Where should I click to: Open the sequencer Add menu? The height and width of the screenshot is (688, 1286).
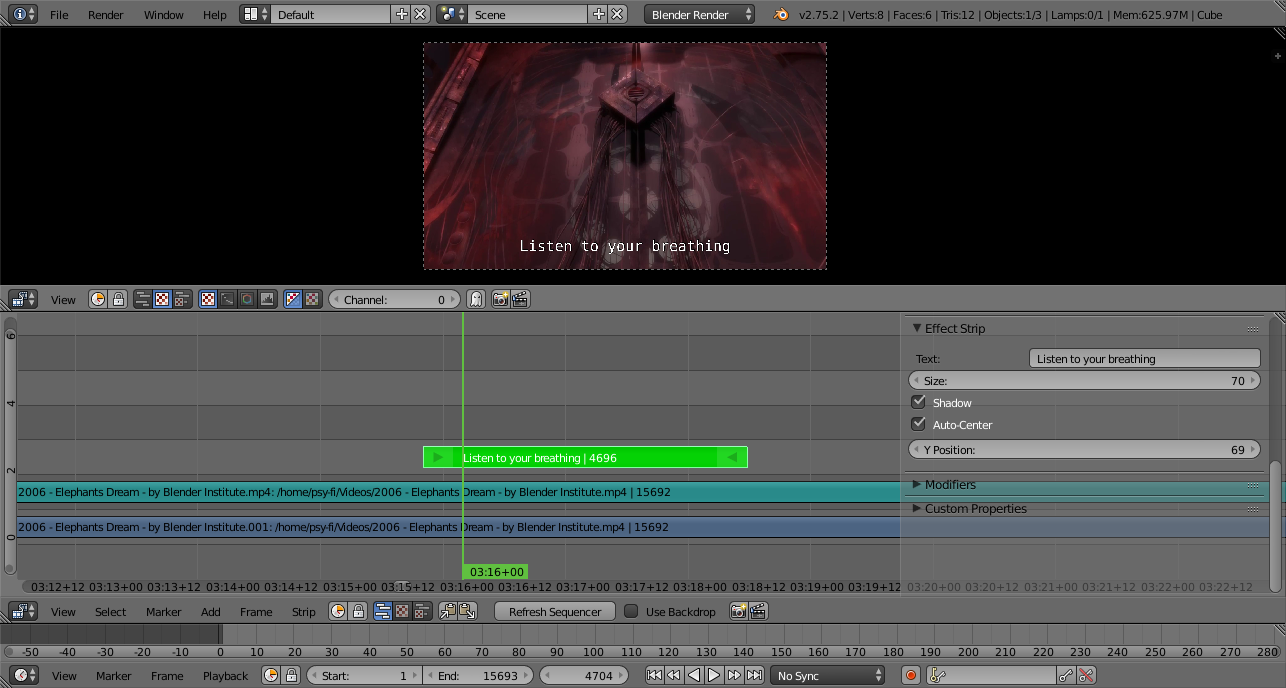point(210,612)
